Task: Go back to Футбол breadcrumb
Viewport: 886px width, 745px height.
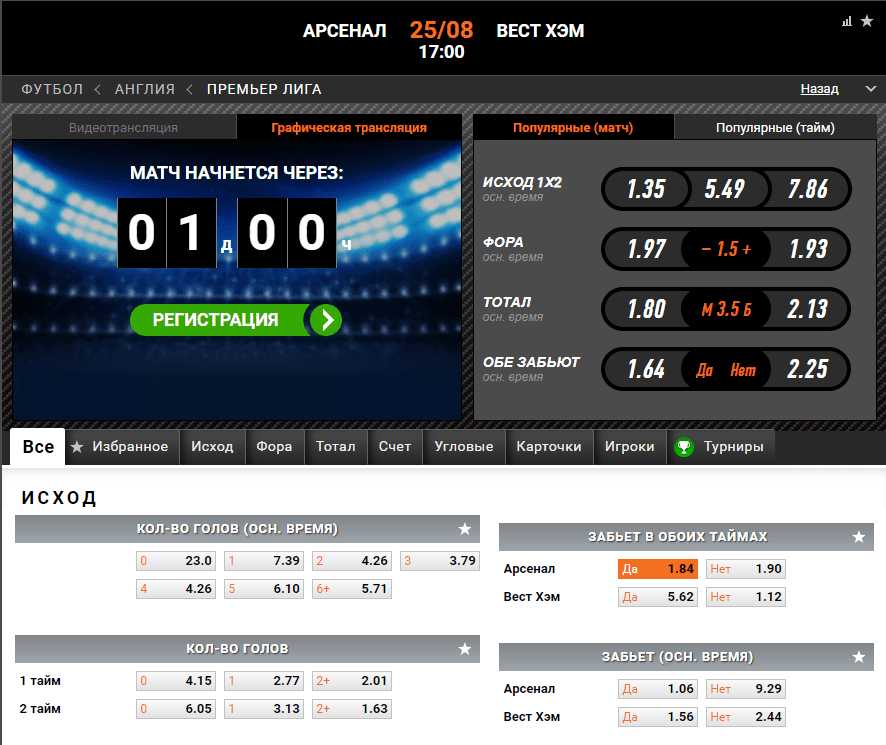Action: [x=52, y=89]
